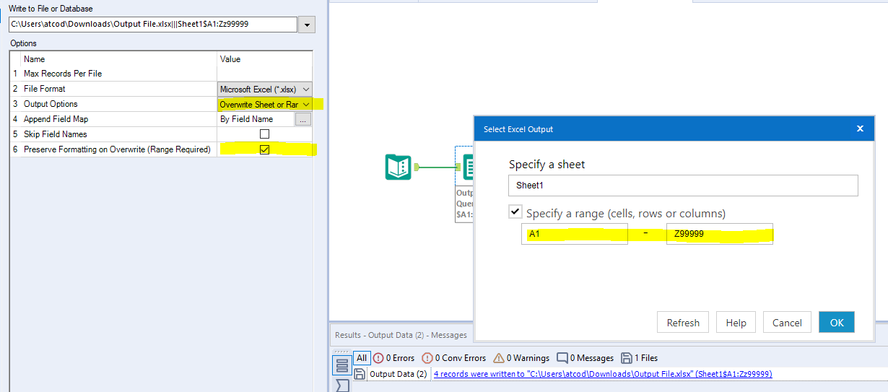Select the File Format row name

click(x=45, y=89)
